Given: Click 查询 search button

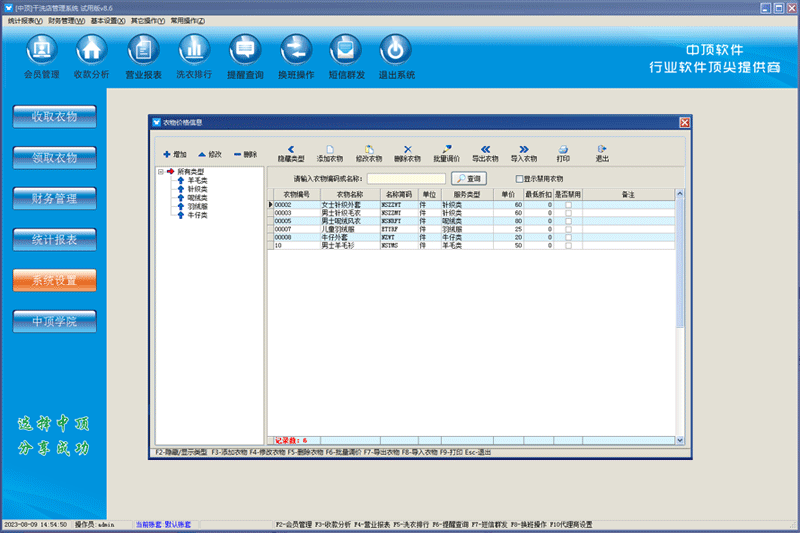Looking at the screenshot, I should (469, 179).
